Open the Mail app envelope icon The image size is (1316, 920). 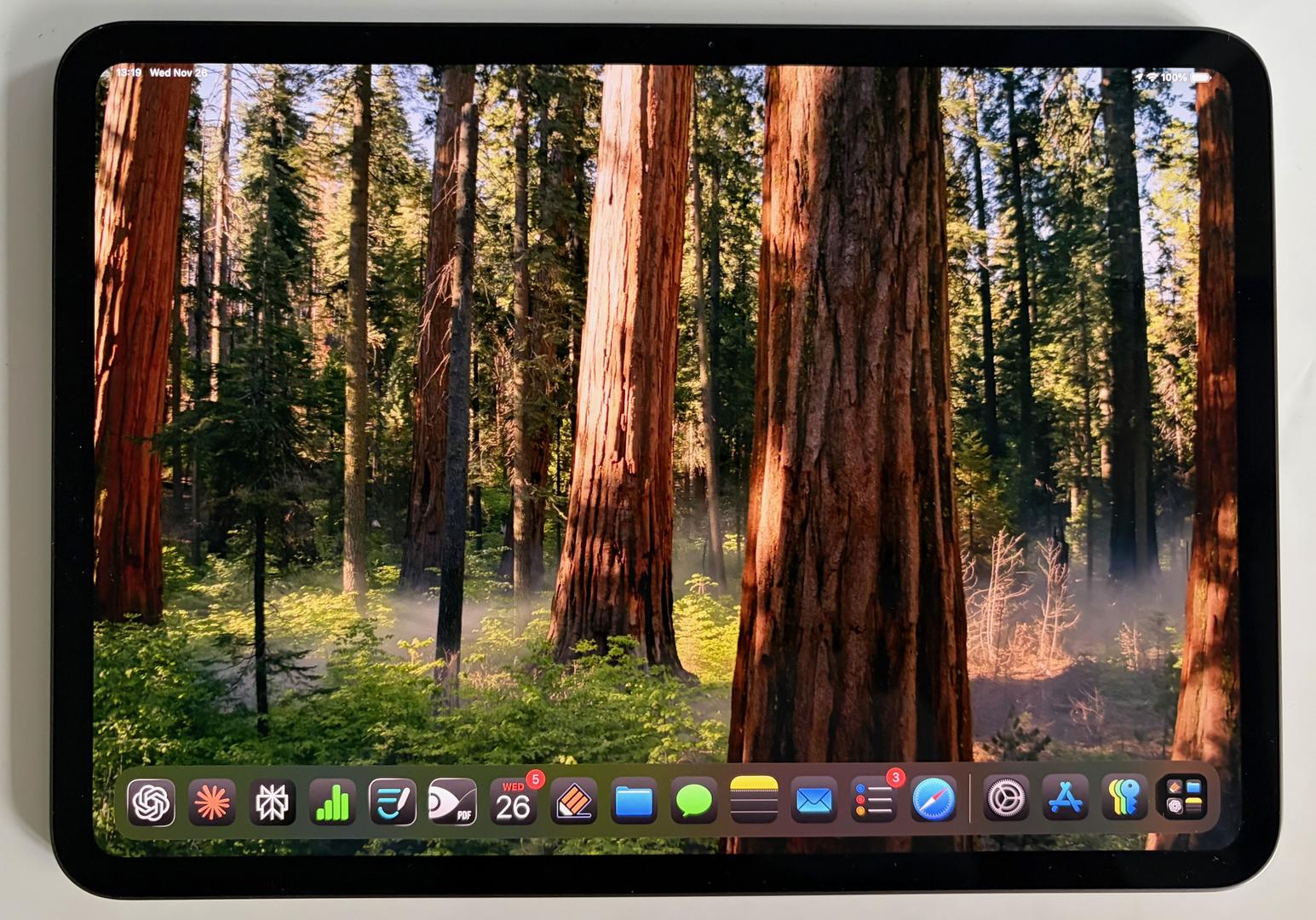click(814, 802)
